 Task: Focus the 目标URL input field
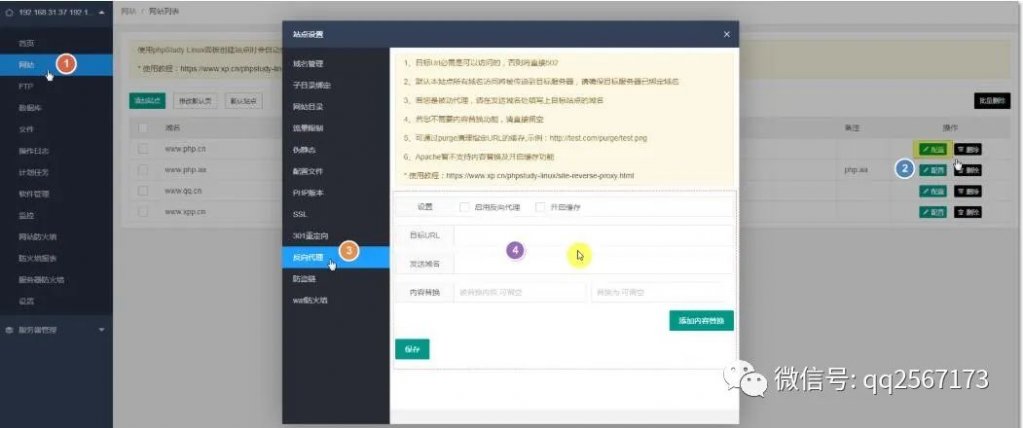(594, 236)
